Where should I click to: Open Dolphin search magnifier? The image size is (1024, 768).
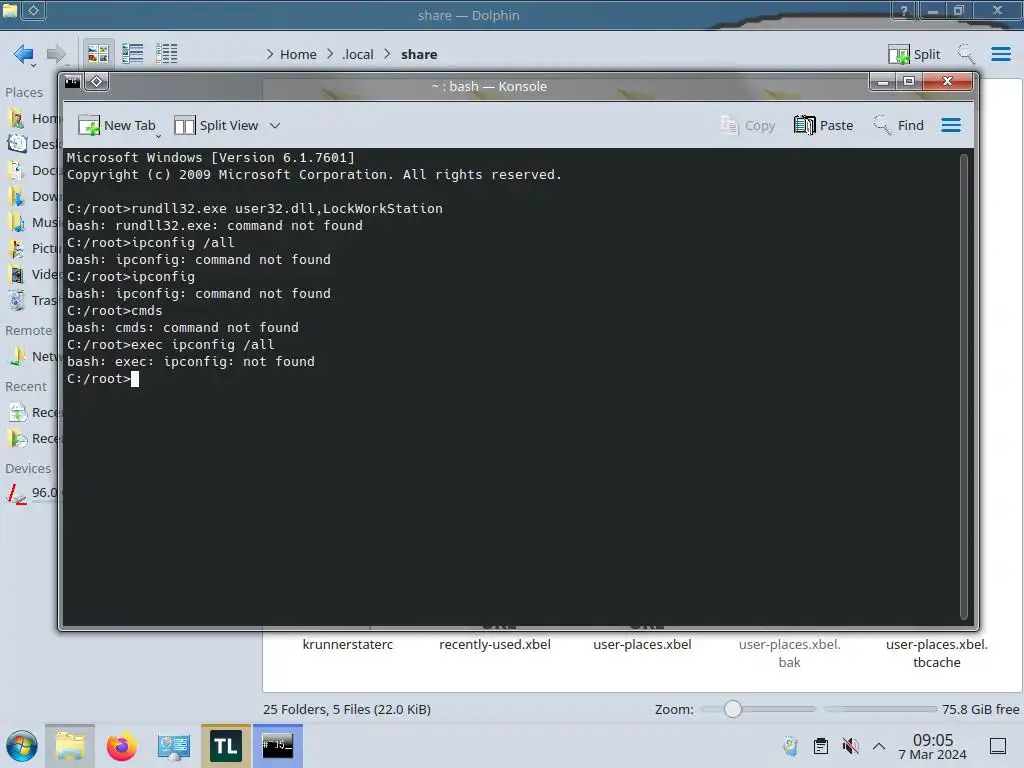click(966, 54)
